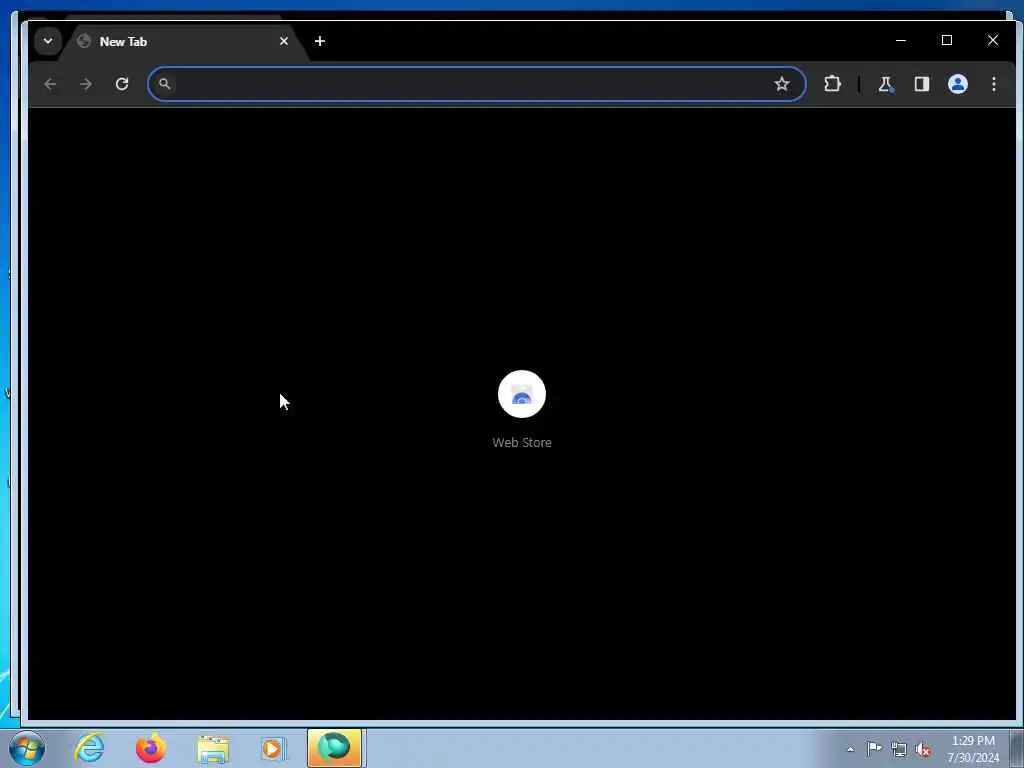The image size is (1024, 768).
Task: Click the muted volume tray icon
Action: (x=923, y=749)
